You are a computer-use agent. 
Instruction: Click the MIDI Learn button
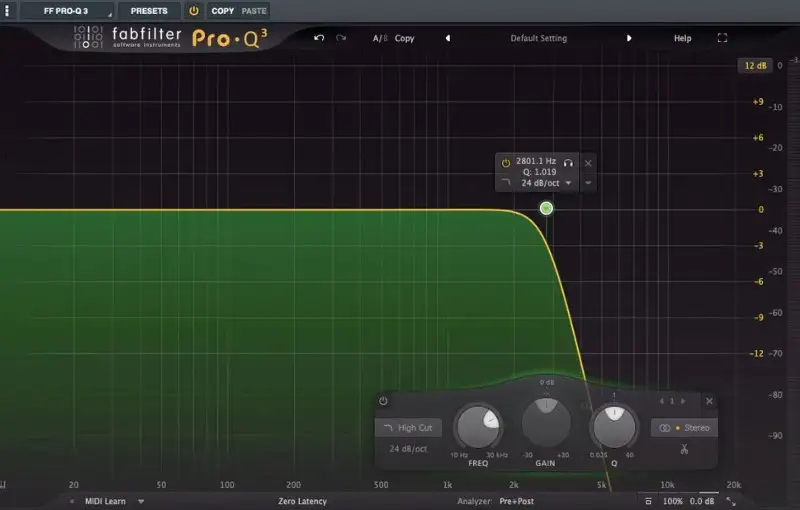pyautogui.click(x=105, y=500)
